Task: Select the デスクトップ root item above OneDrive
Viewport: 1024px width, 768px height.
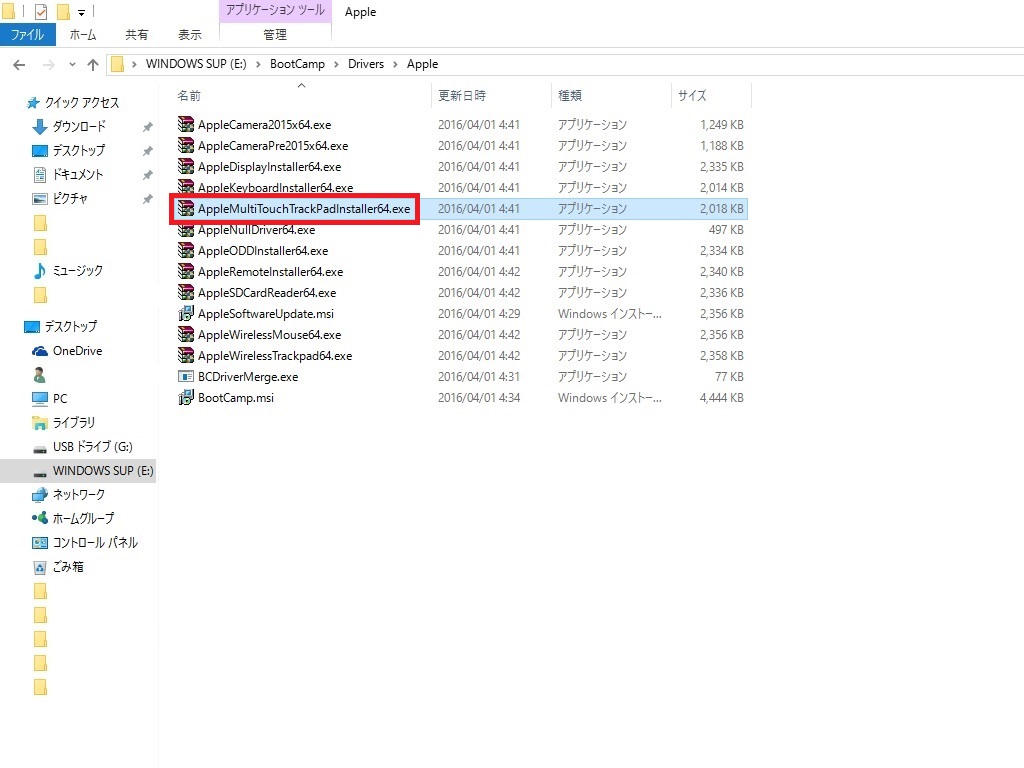Action: 71,327
